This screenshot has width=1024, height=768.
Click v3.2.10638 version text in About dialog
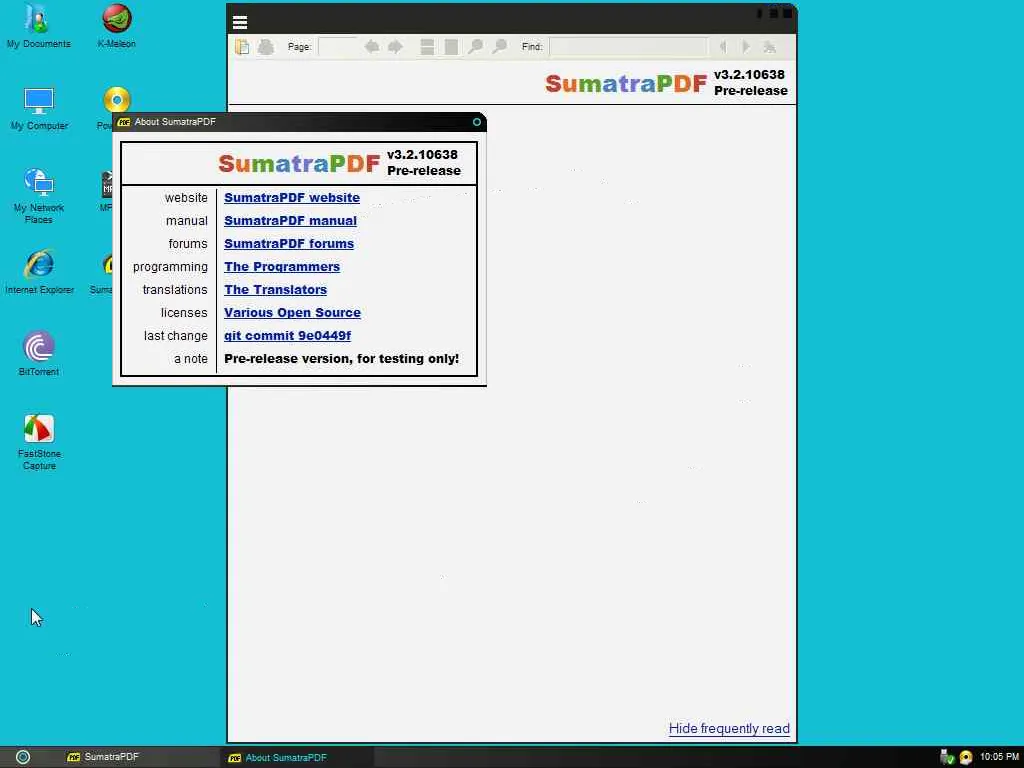tap(423, 155)
